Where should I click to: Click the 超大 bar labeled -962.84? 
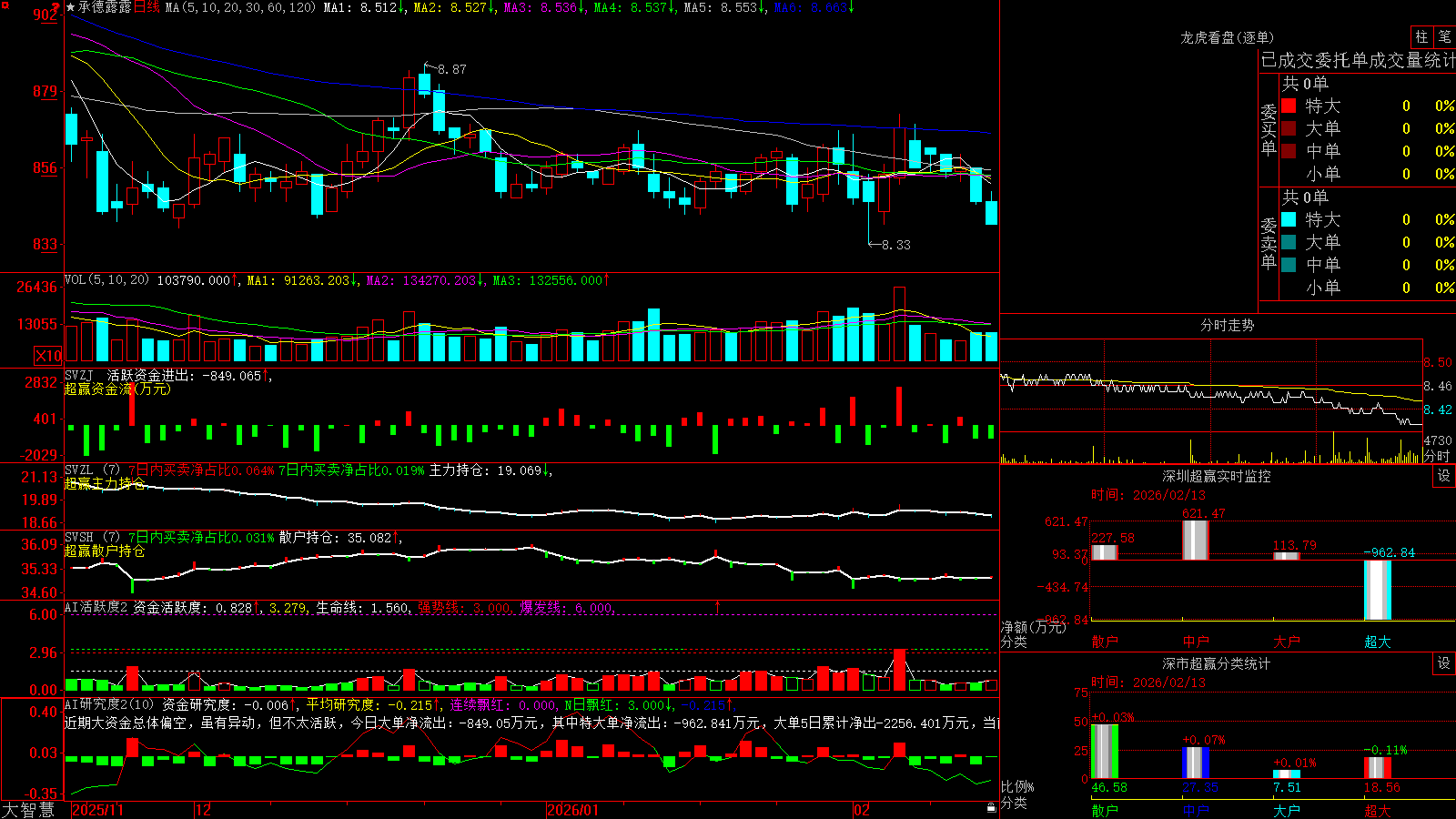pos(1378,590)
